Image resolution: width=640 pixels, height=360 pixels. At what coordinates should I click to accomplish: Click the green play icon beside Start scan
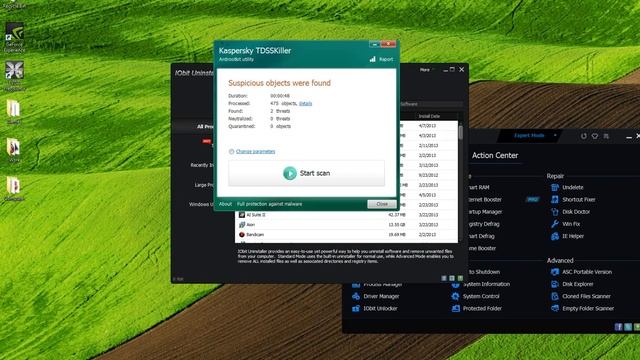(290, 173)
